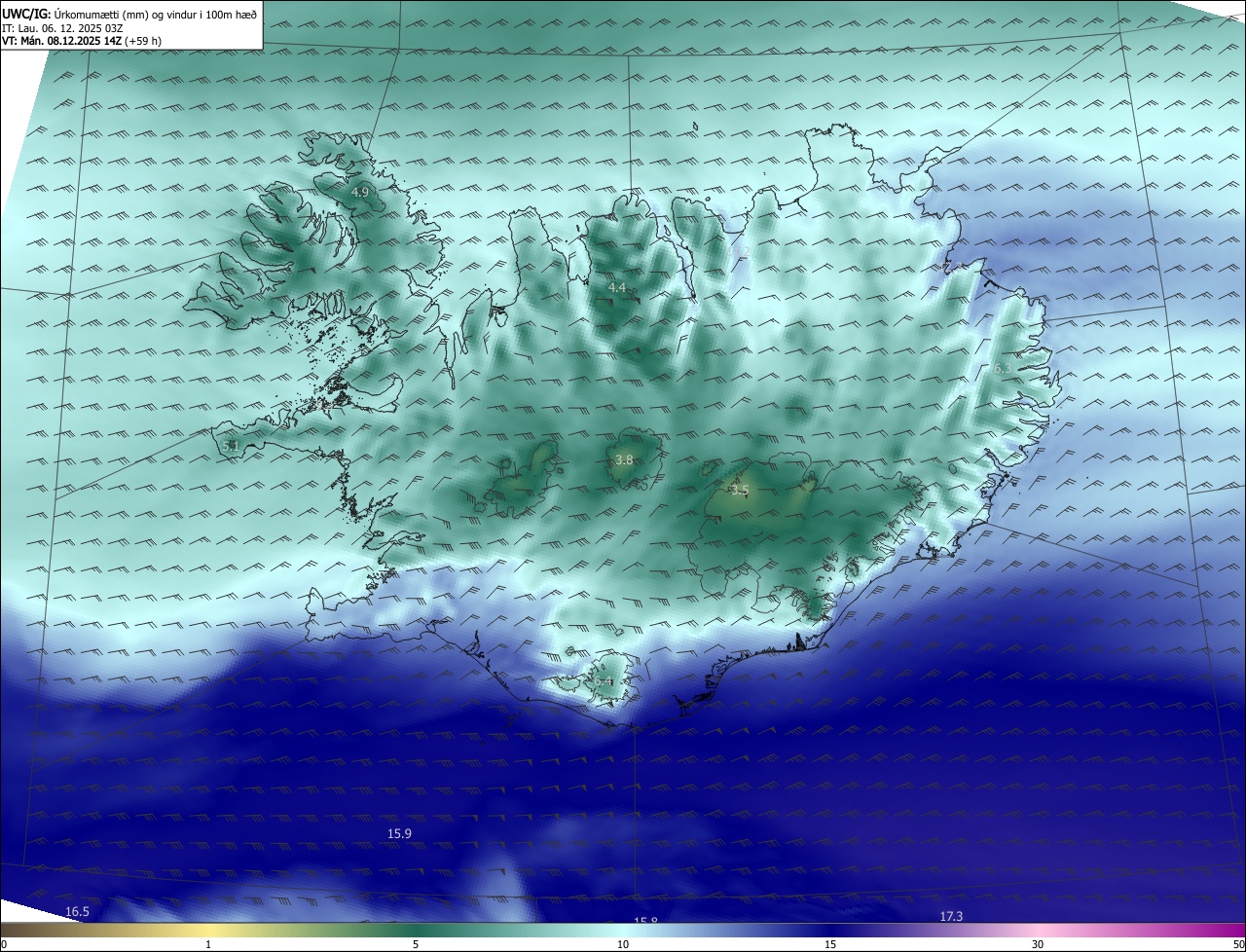Click the 1 tick on the color scale
The image size is (1246, 952).
click(x=208, y=945)
